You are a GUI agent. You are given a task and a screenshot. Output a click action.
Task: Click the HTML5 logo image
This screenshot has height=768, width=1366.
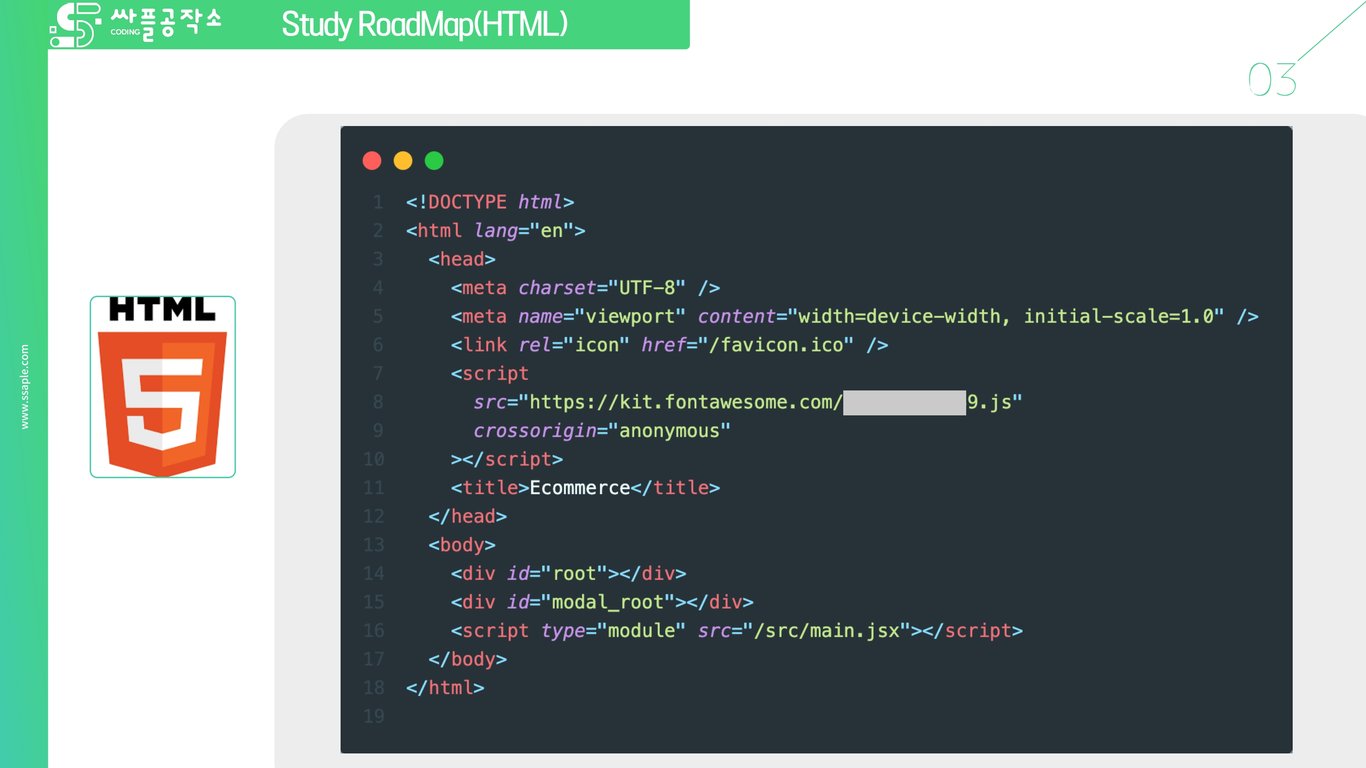point(163,386)
